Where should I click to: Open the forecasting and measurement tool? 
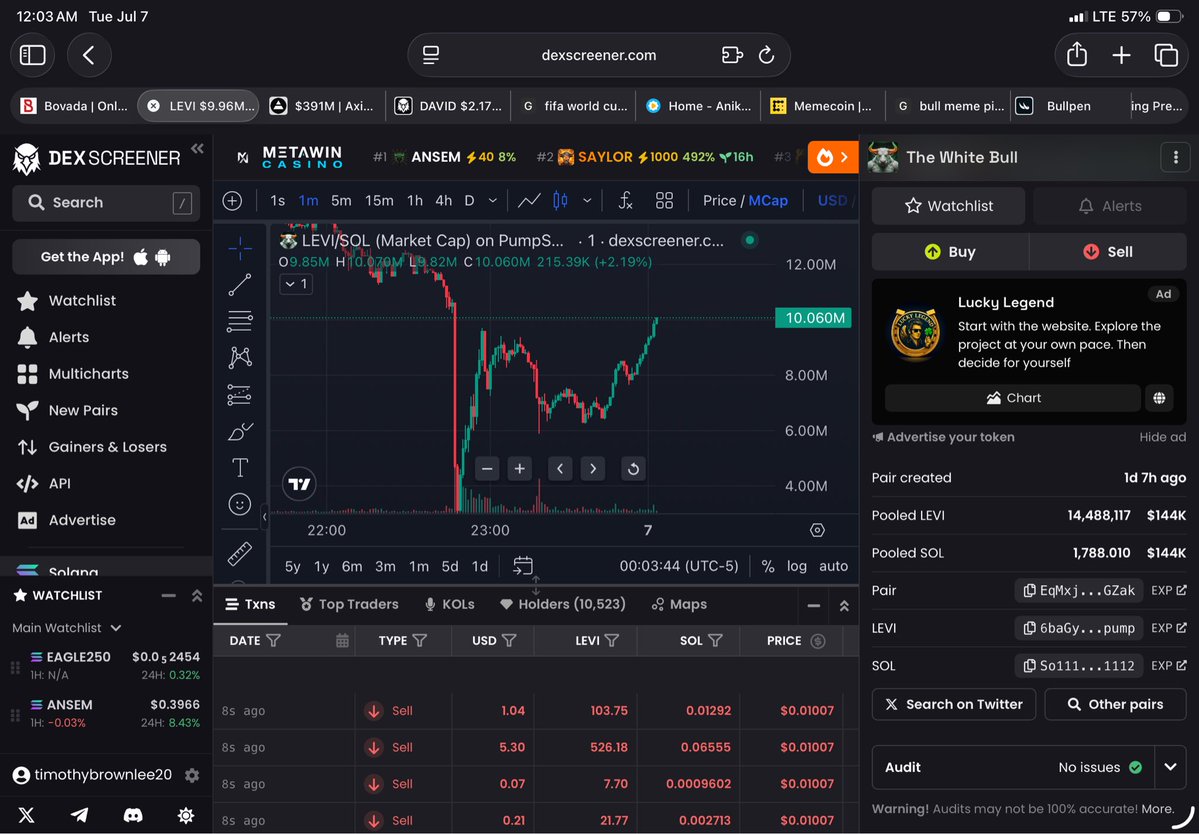tap(240, 394)
